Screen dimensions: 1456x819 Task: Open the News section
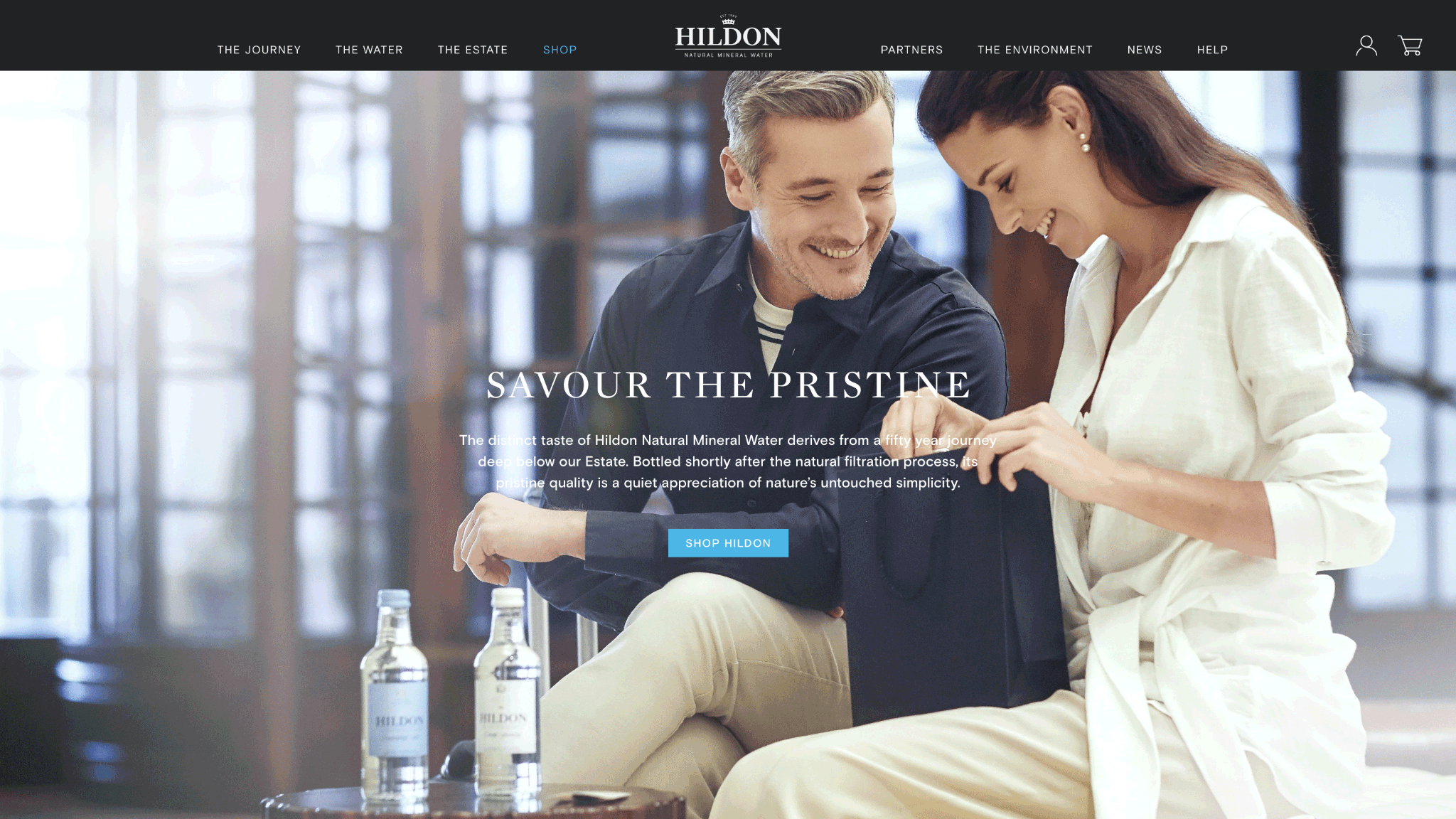click(x=1144, y=50)
